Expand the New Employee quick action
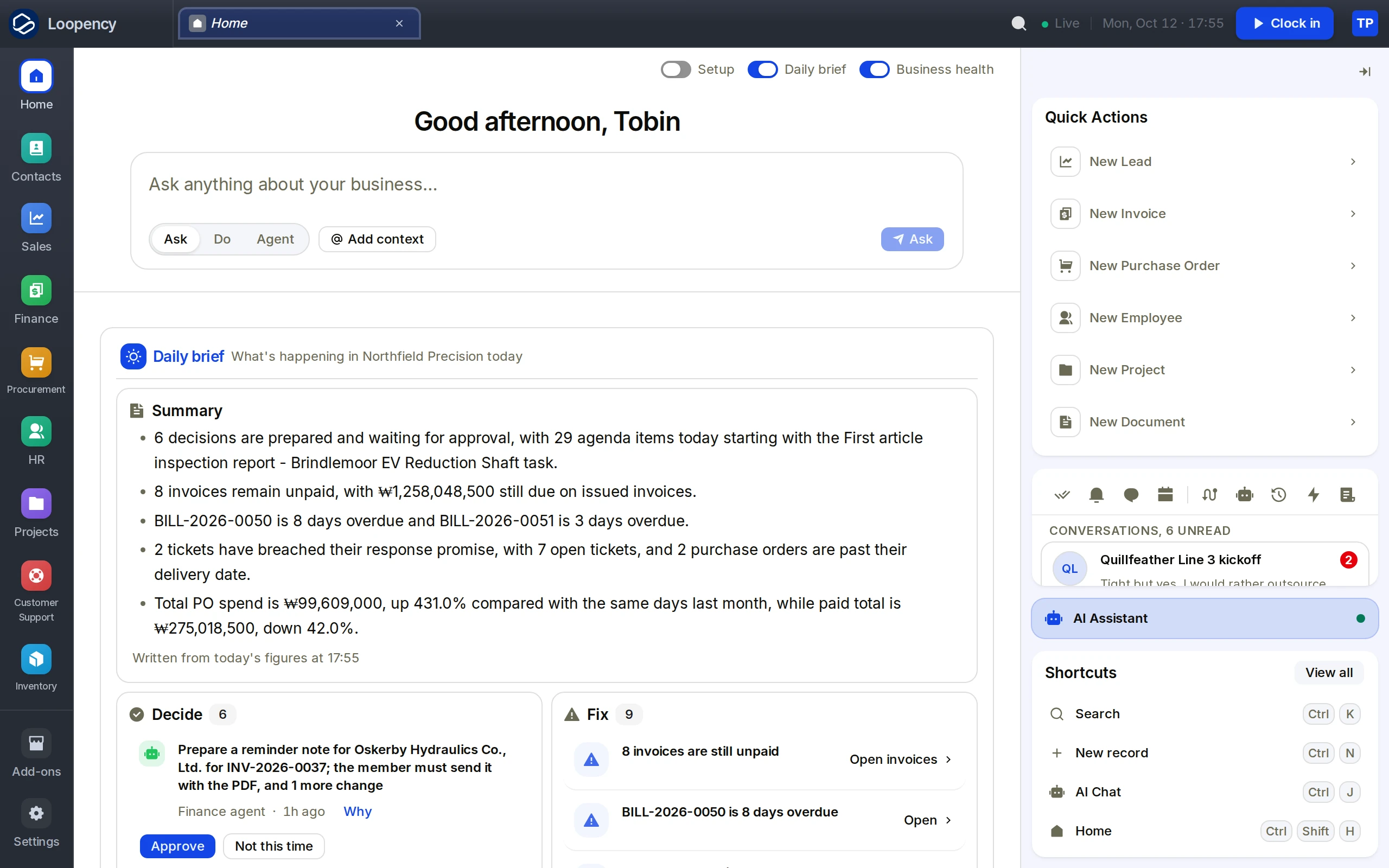This screenshot has width=1389, height=868. coord(1204,317)
